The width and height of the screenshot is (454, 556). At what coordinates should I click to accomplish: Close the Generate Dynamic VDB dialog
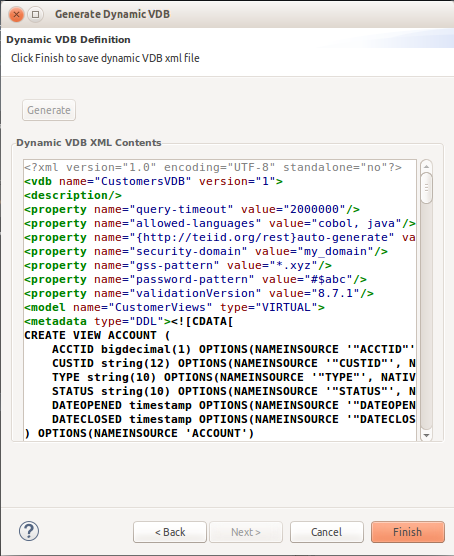point(16,15)
